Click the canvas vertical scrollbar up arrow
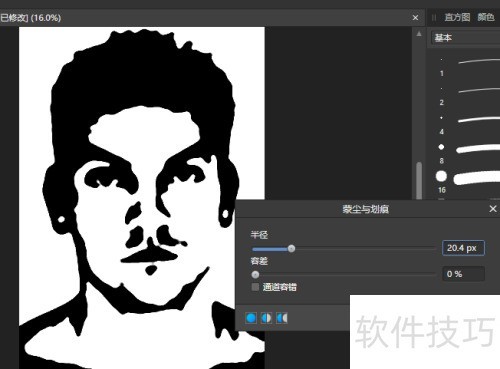The height and width of the screenshot is (369, 500). tap(419, 34)
